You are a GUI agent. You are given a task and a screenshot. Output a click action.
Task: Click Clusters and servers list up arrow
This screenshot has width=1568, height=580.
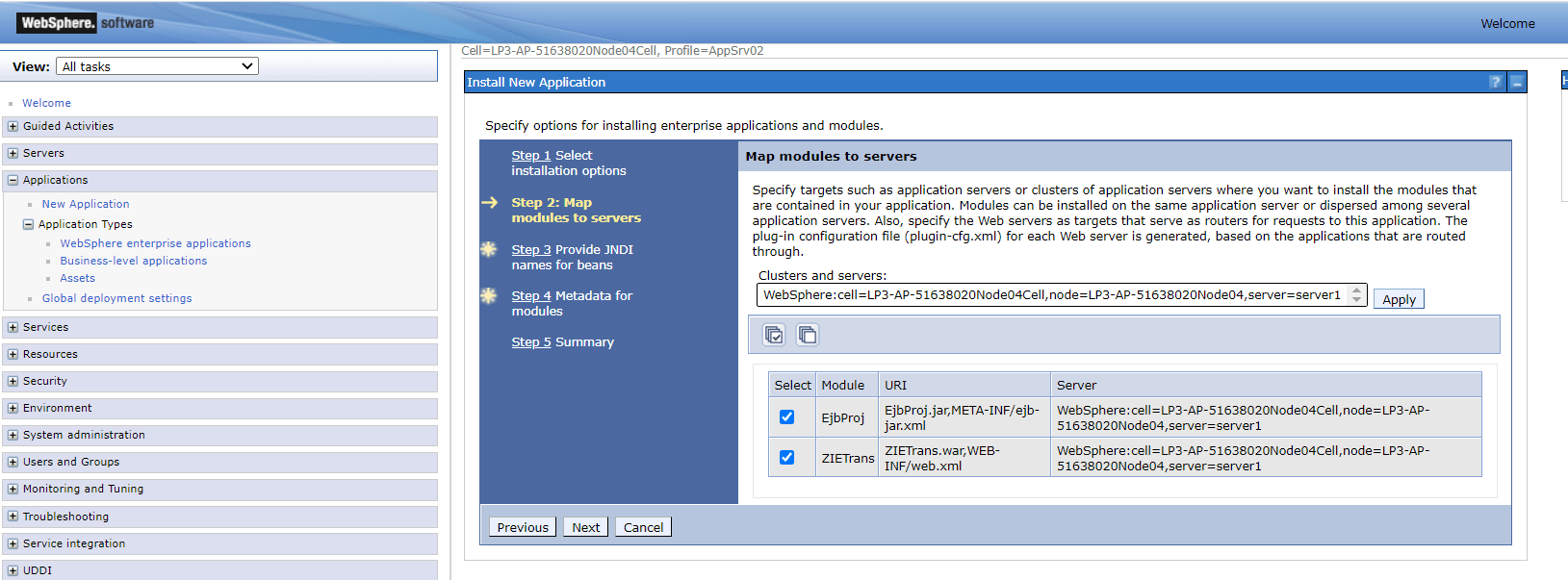pos(1357,290)
